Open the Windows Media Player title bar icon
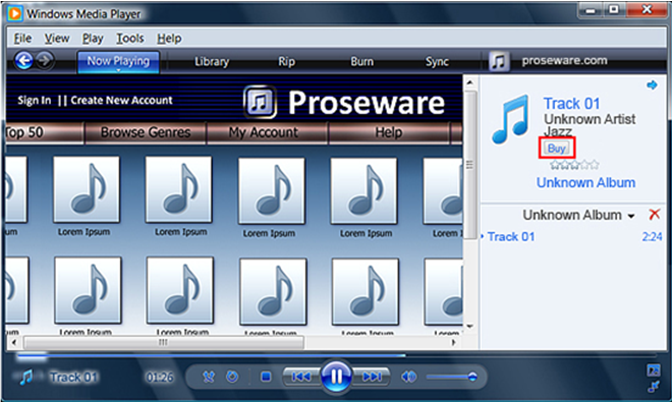This screenshot has width=672, height=402. [x=15, y=14]
